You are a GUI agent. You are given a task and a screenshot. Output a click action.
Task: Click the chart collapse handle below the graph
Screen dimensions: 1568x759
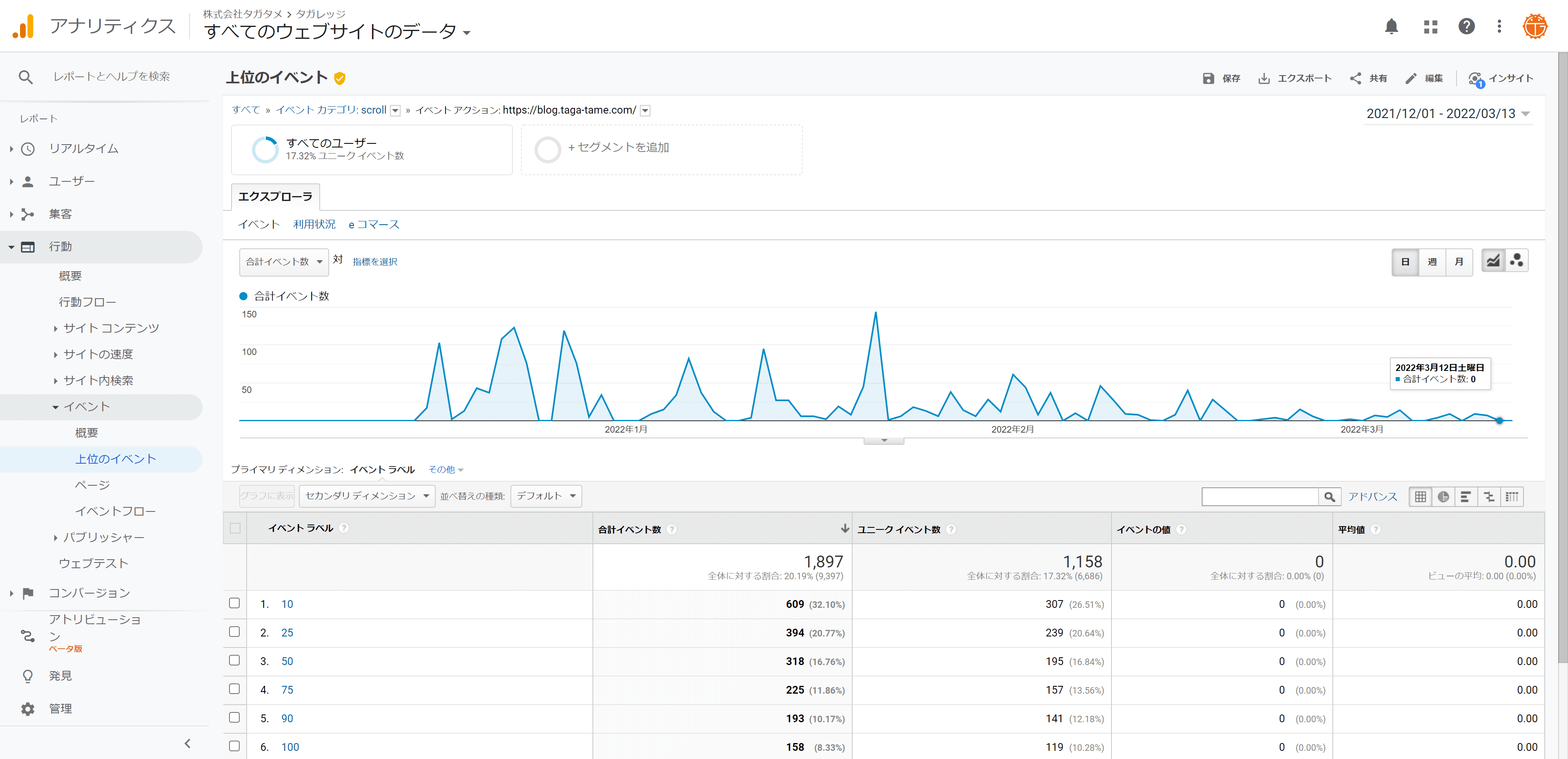coord(884,440)
